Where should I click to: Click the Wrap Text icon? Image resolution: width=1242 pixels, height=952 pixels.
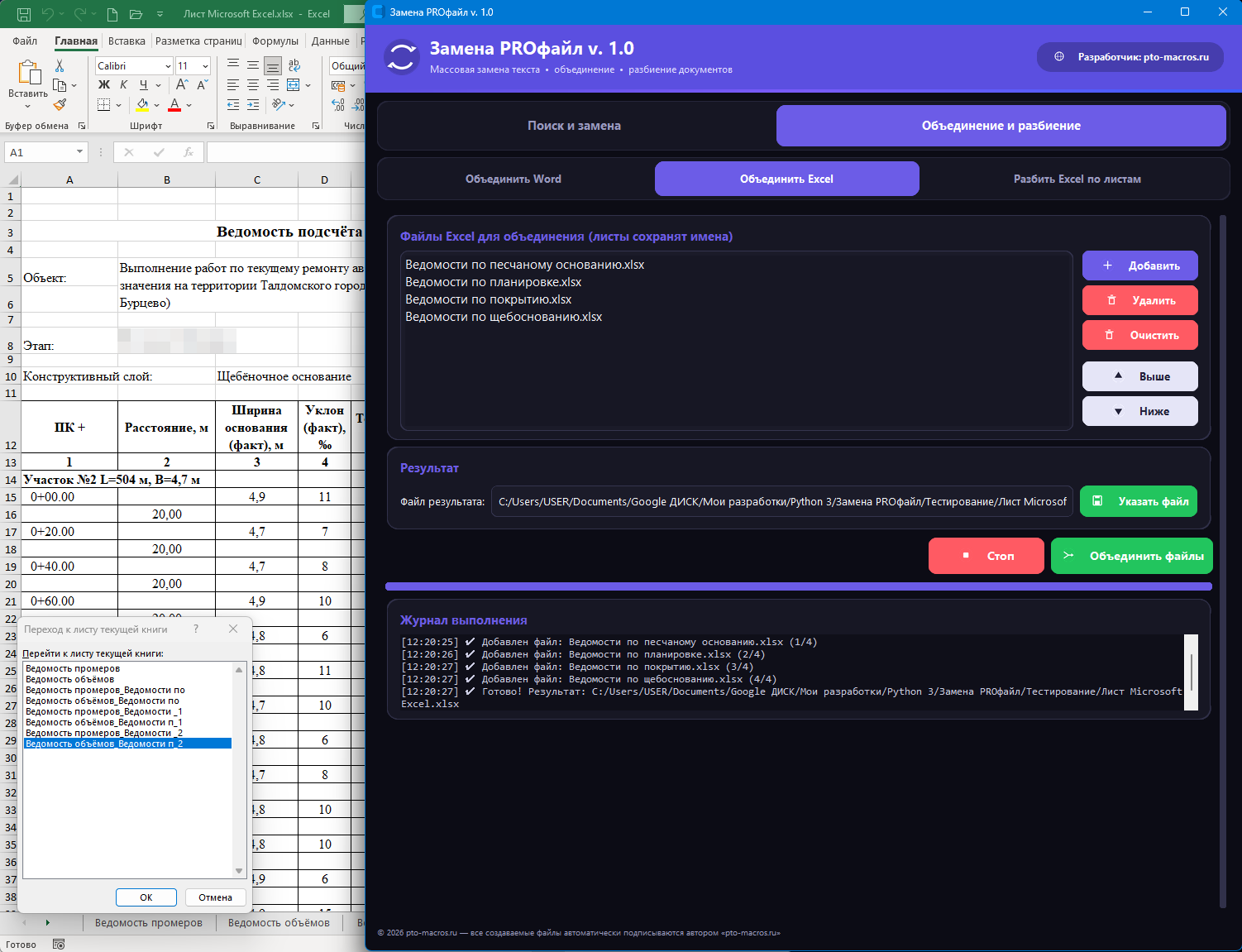click(294, 65)
